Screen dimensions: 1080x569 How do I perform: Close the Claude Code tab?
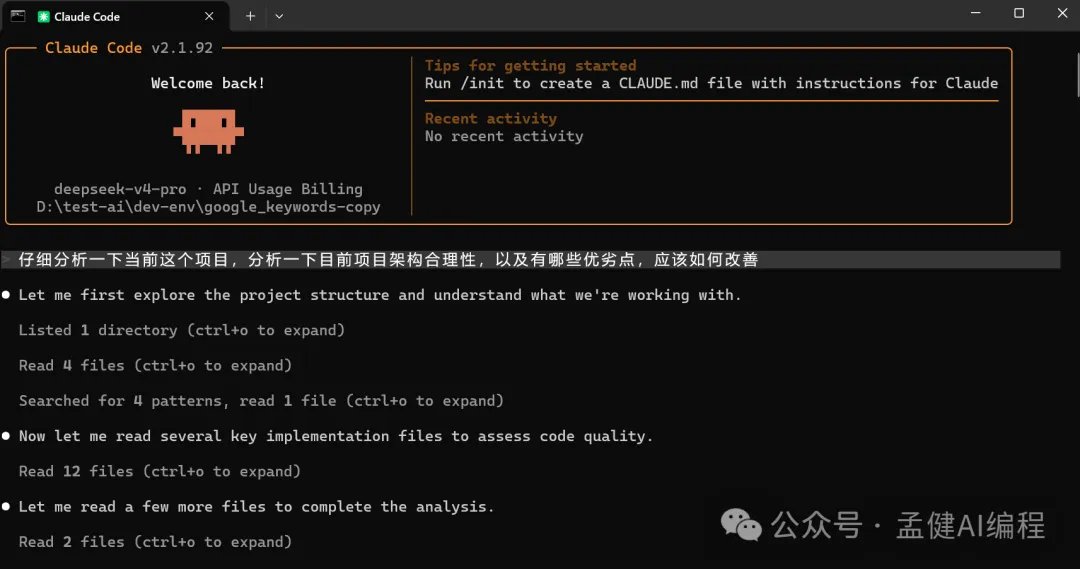coord(209,16)
